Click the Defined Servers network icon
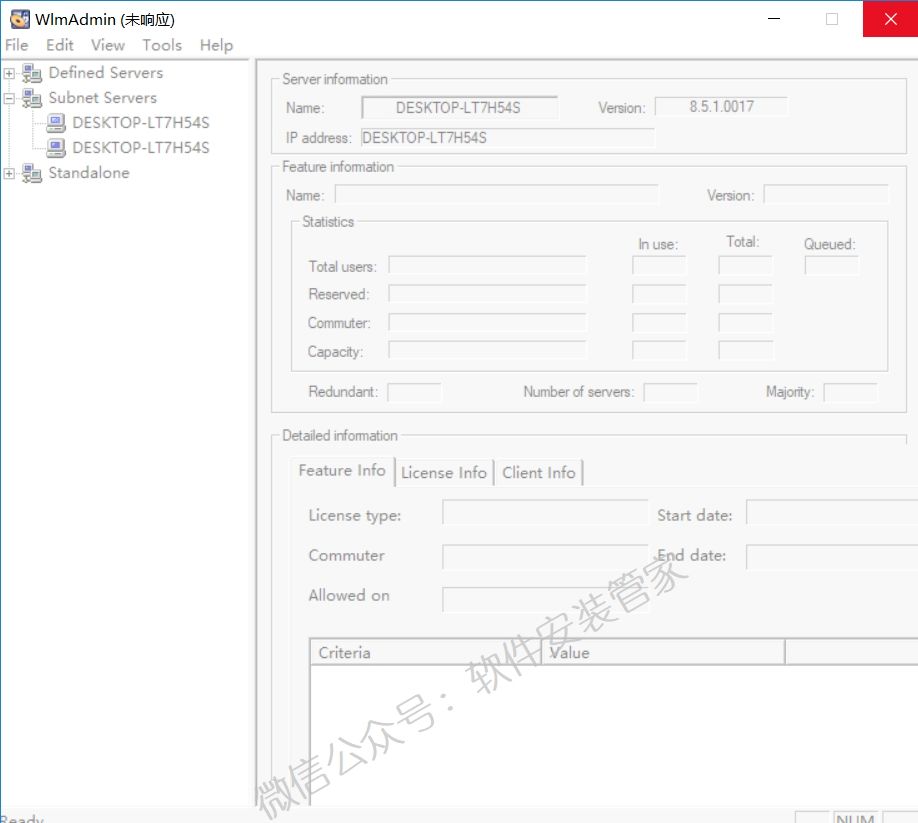 32,73
